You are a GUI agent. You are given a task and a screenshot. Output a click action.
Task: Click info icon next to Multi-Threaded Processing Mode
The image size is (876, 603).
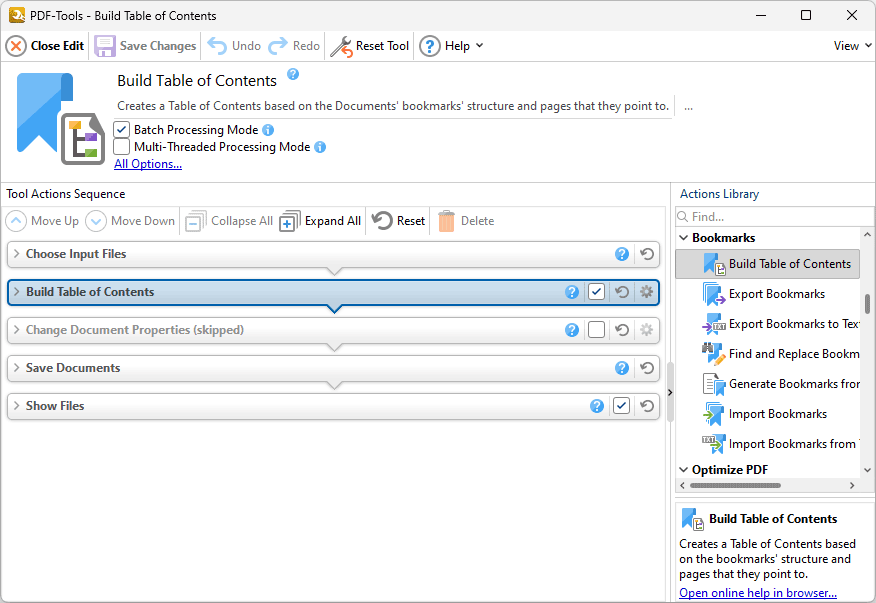(320, 147)
